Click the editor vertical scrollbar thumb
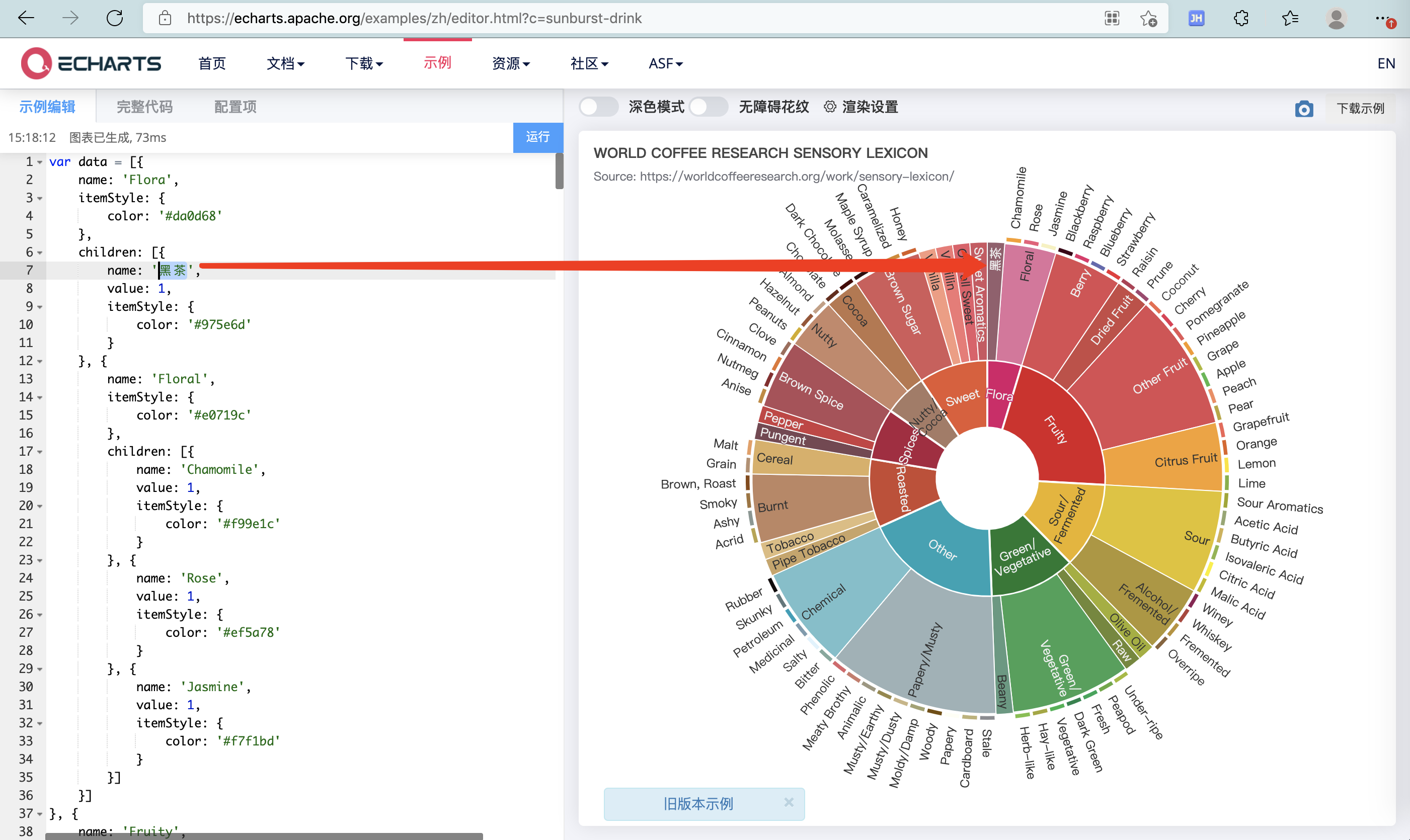This screenshot has height=840, width=1410. tap(560, 171)
